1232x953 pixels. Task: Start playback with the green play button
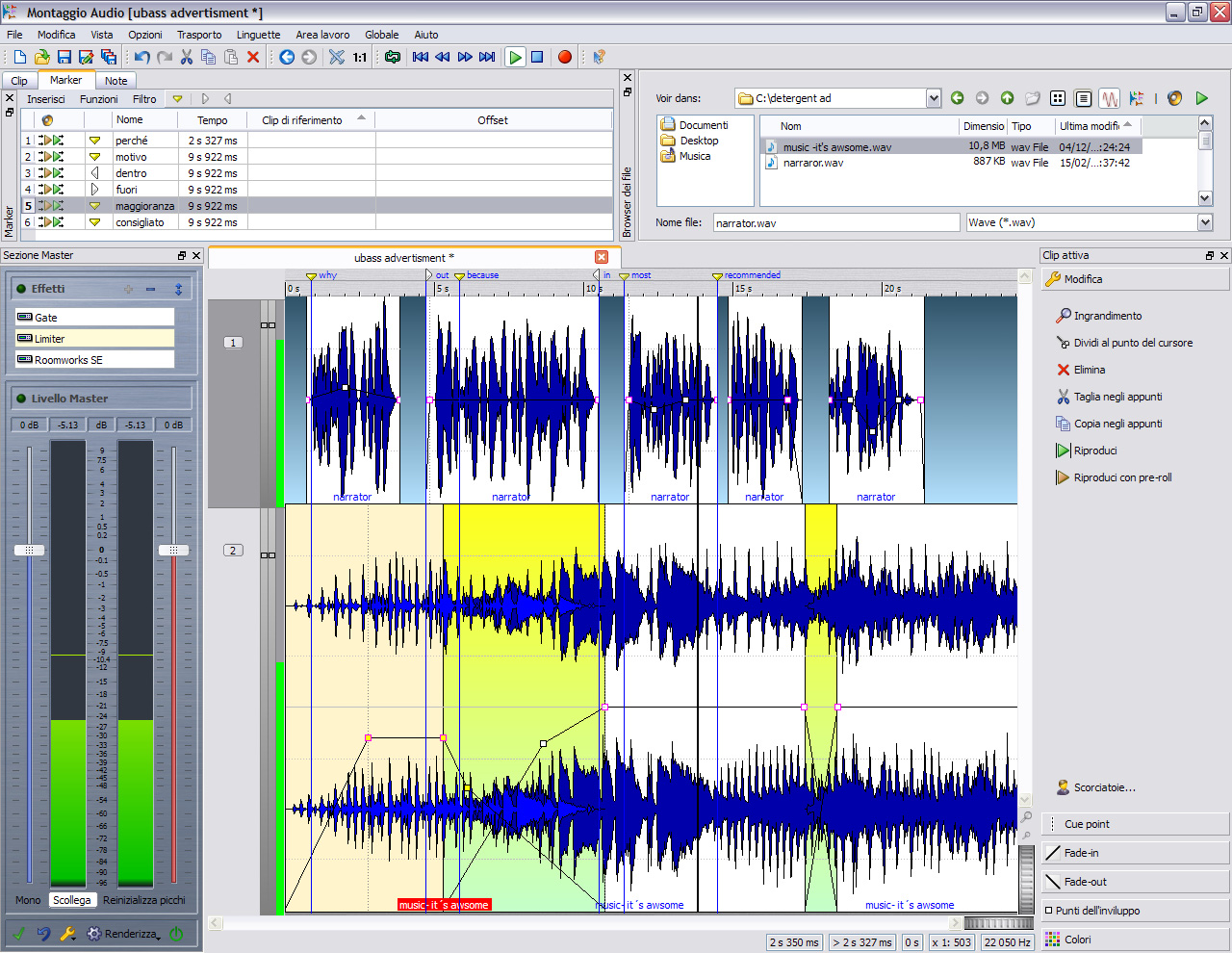515,57
